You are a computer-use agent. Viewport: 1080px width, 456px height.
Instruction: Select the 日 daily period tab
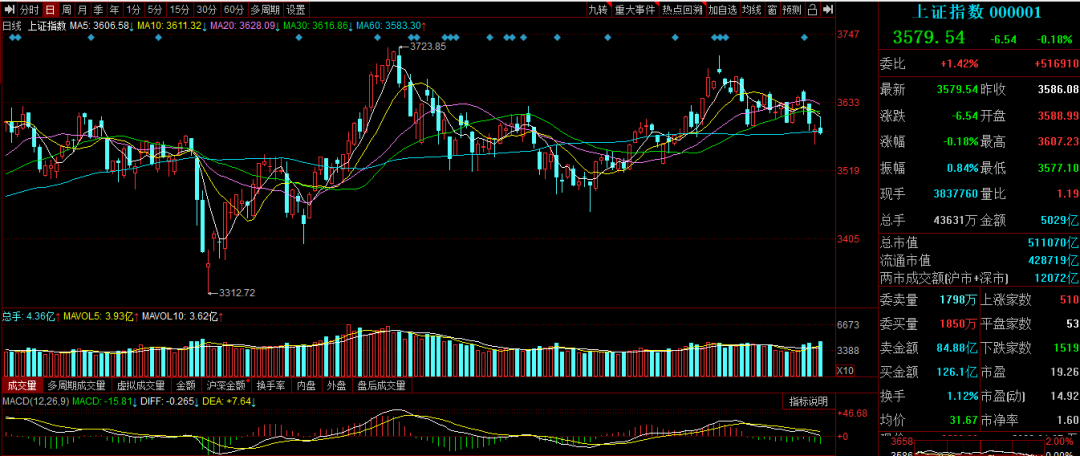(x=50, y=10)
